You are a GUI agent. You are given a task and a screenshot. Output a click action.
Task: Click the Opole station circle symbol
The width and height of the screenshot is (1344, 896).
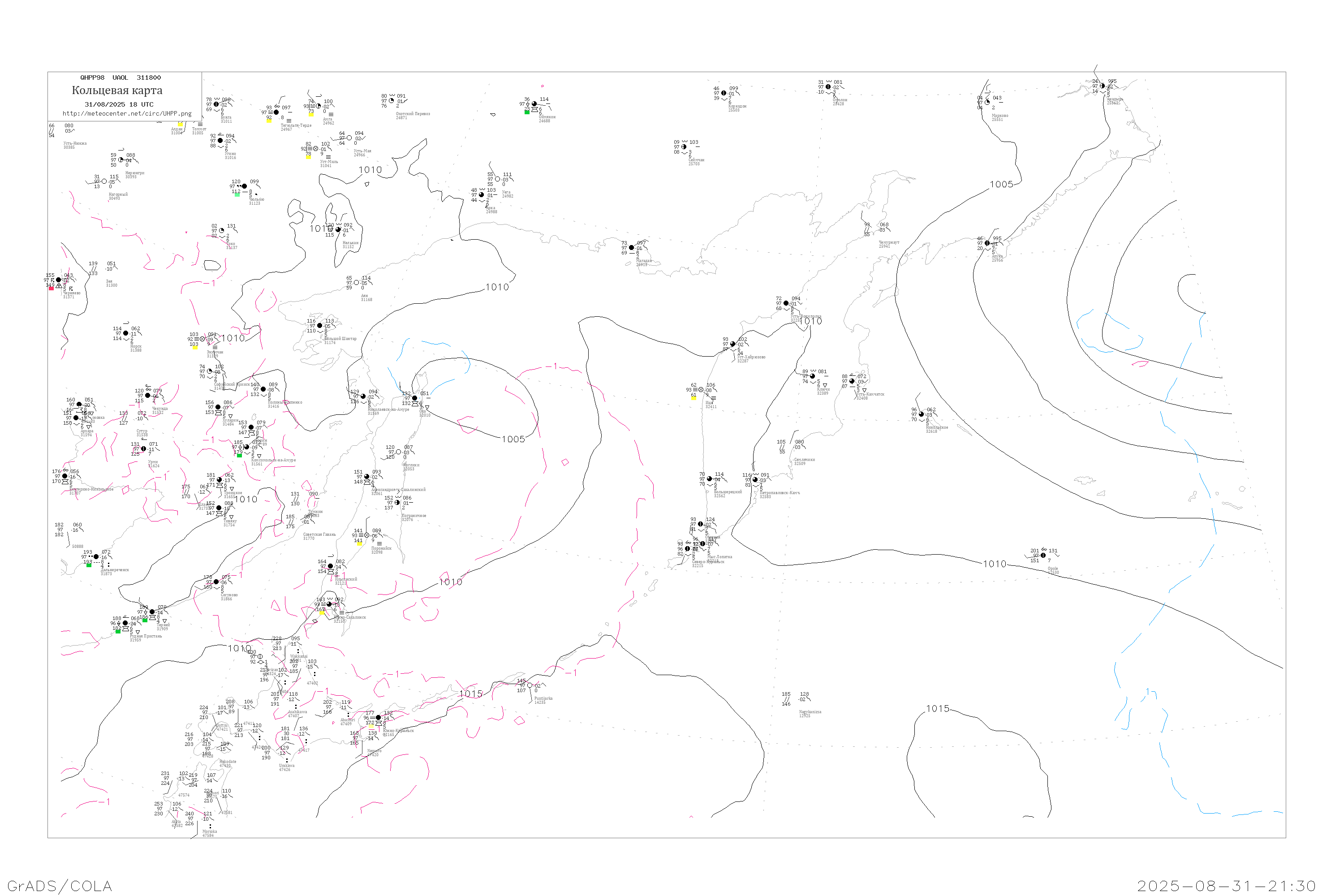tap(1043, 556)
